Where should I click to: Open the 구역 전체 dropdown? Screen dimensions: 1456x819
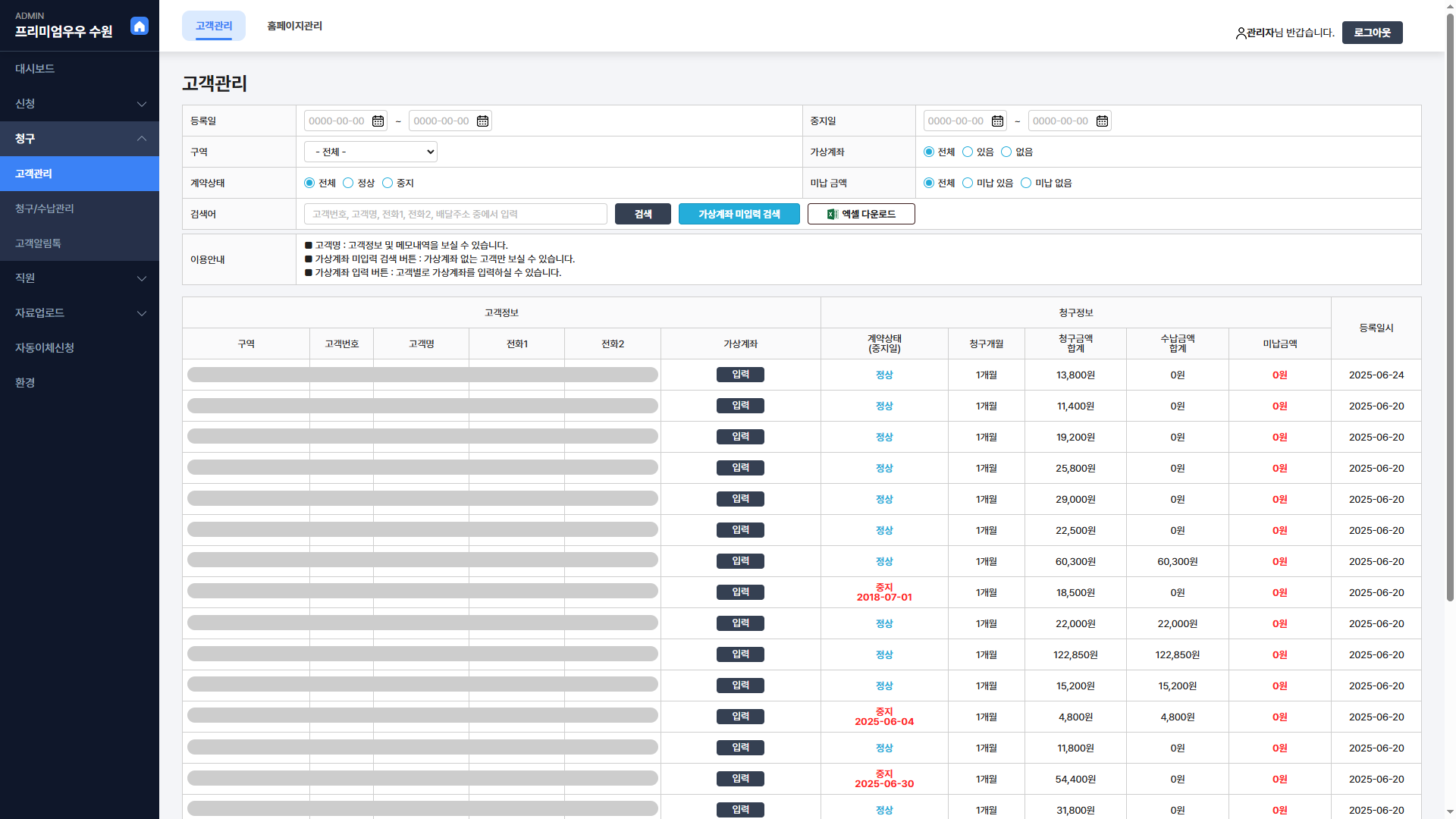point(370,152)
